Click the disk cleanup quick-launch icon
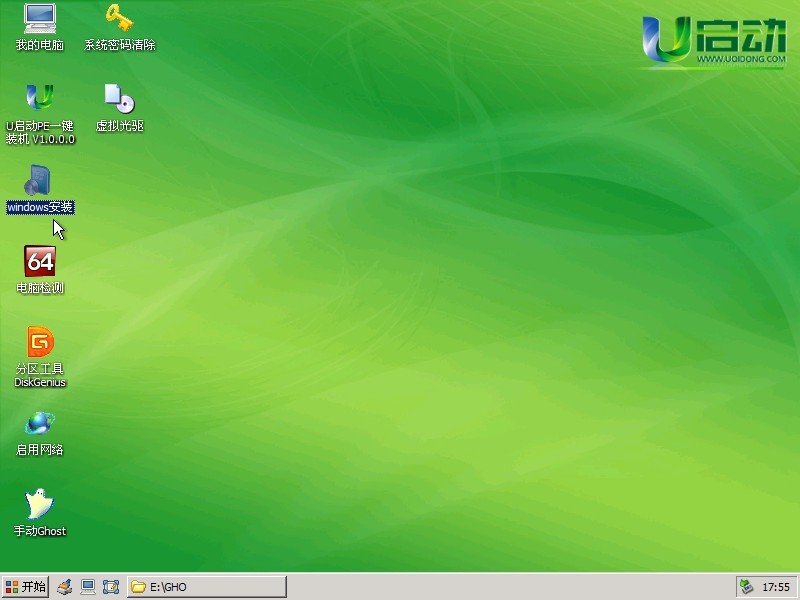Screen dimensions: 800x600 65,587
